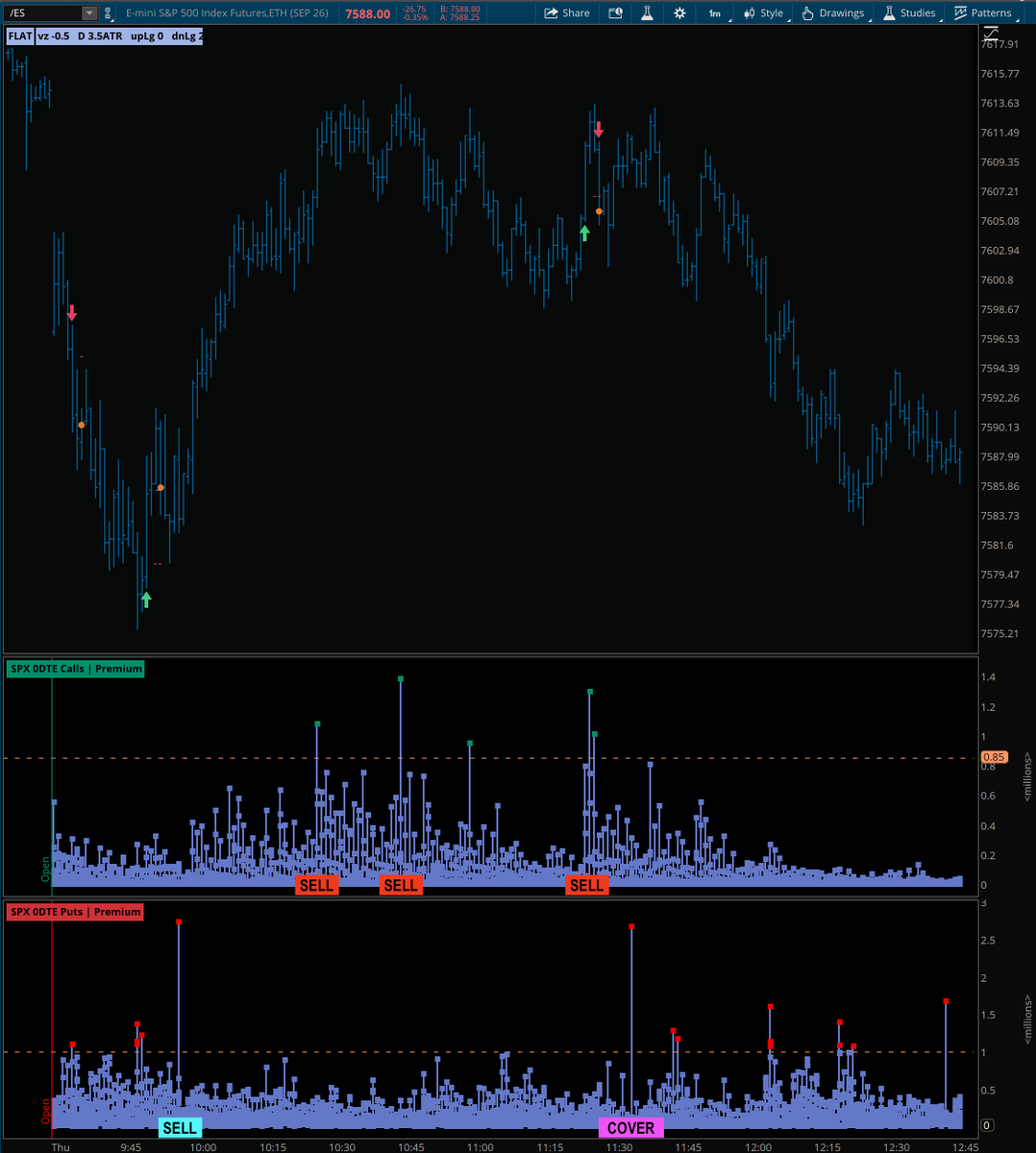Click the second red SELL marker near 10:42
The height and width of the screenshot is (1153, 1036).
click(x=401, y=885)
